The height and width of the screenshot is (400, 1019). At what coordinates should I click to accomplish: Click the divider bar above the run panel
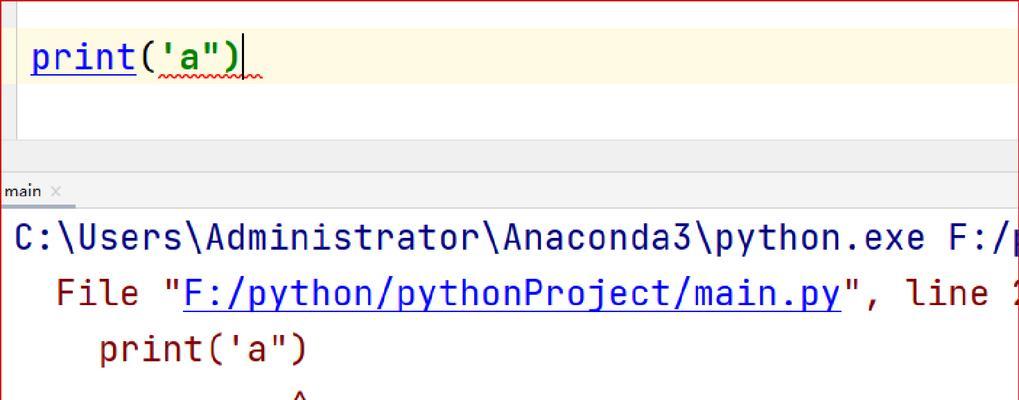(510, 156)
